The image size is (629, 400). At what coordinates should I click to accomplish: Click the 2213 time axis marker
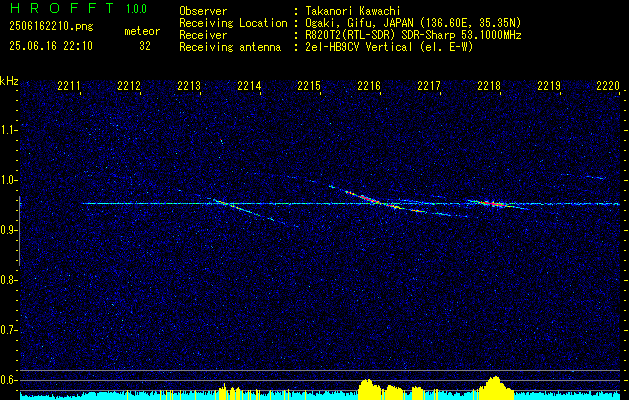(x=189, y=86)
